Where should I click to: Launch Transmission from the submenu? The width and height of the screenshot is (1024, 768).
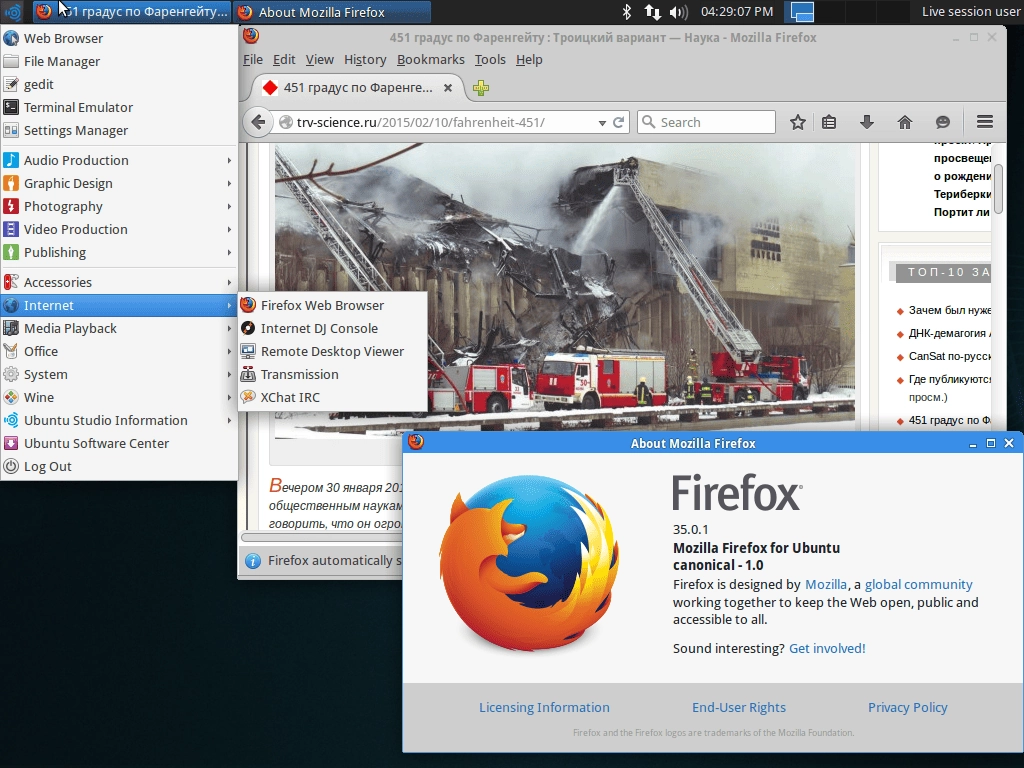tap(332, 374)
